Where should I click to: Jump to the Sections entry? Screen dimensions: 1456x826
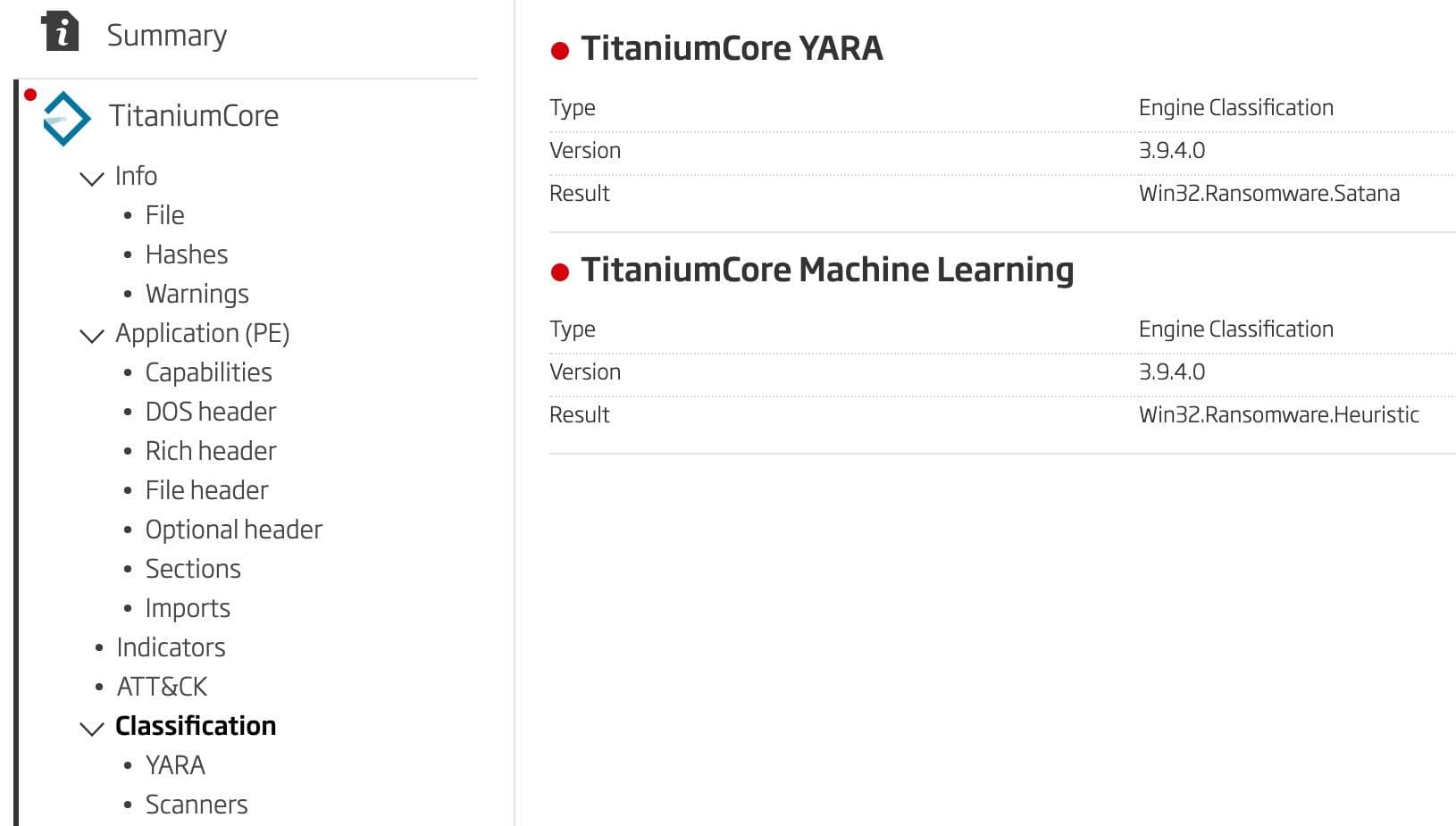[193, 569]
